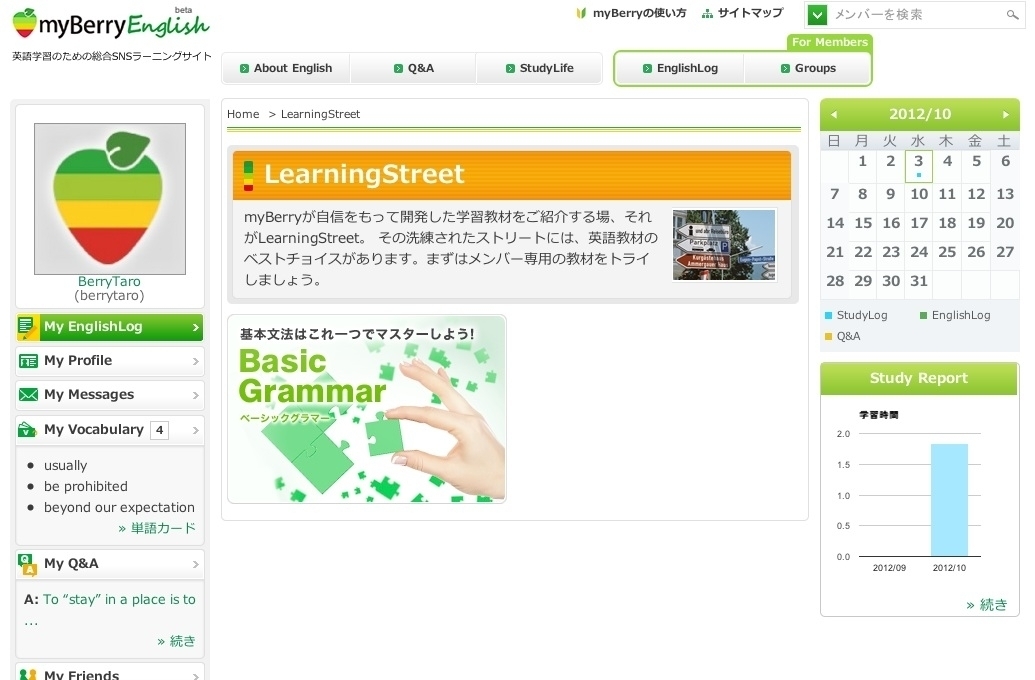Click the 2012/10 bar in Study Report
The width and height of the screenshot is (1035, 680).
tap(949, 500)
